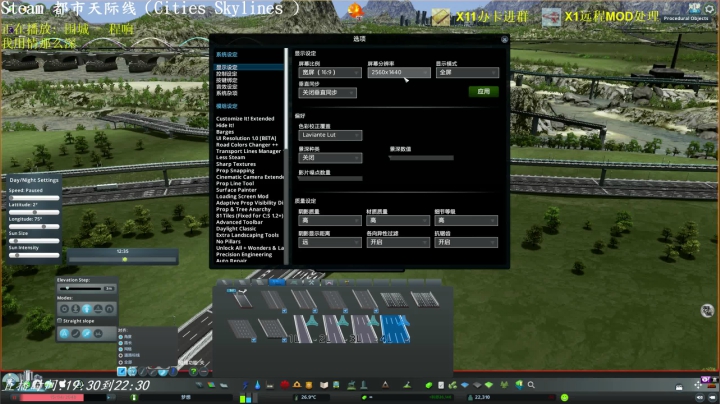Adjust the Elevation Step slider
The height and width of the screenshot is (404, 720).
[x=81, y=288]
